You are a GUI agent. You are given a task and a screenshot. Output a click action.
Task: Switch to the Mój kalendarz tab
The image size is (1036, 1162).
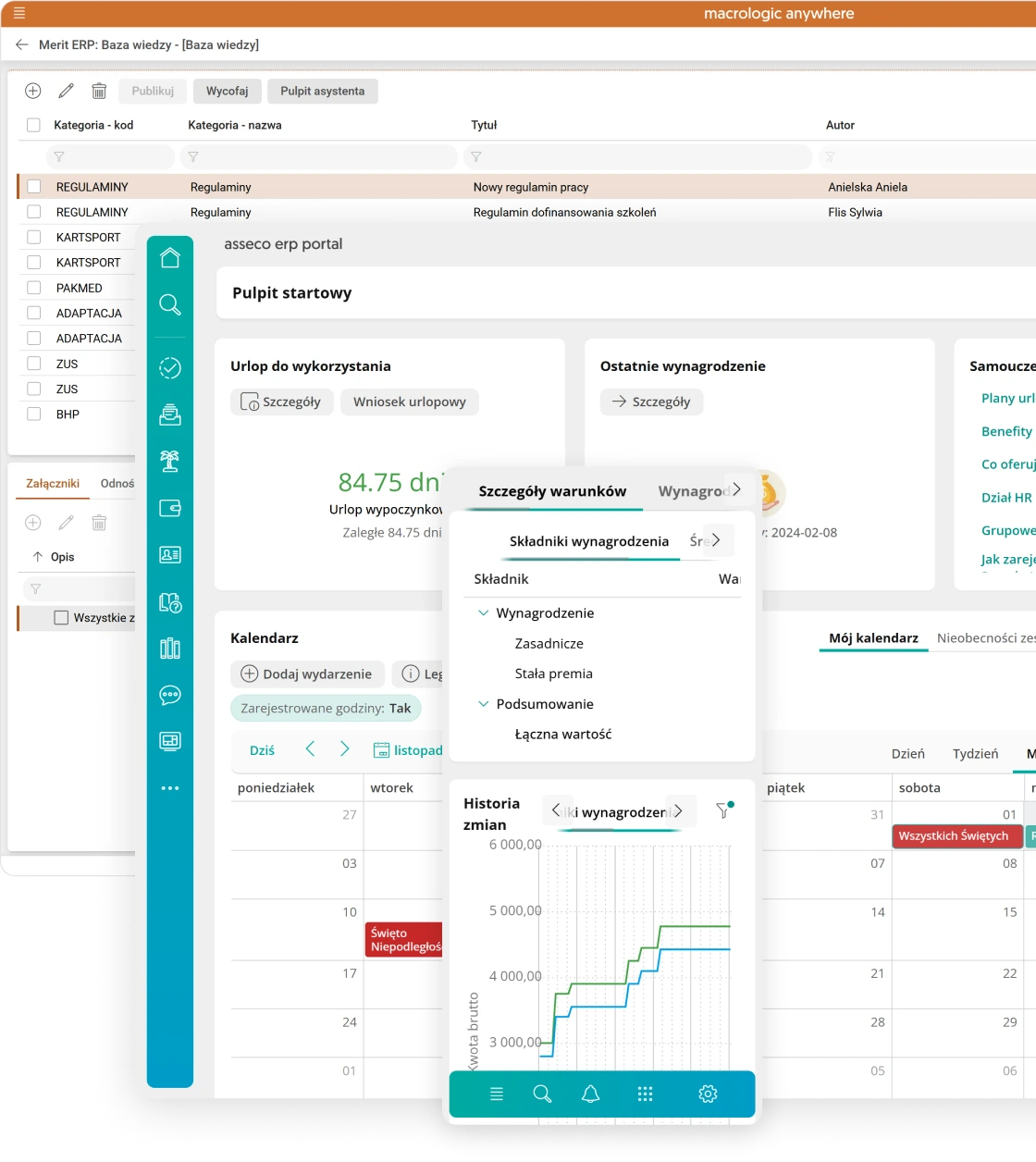[873, 638]
